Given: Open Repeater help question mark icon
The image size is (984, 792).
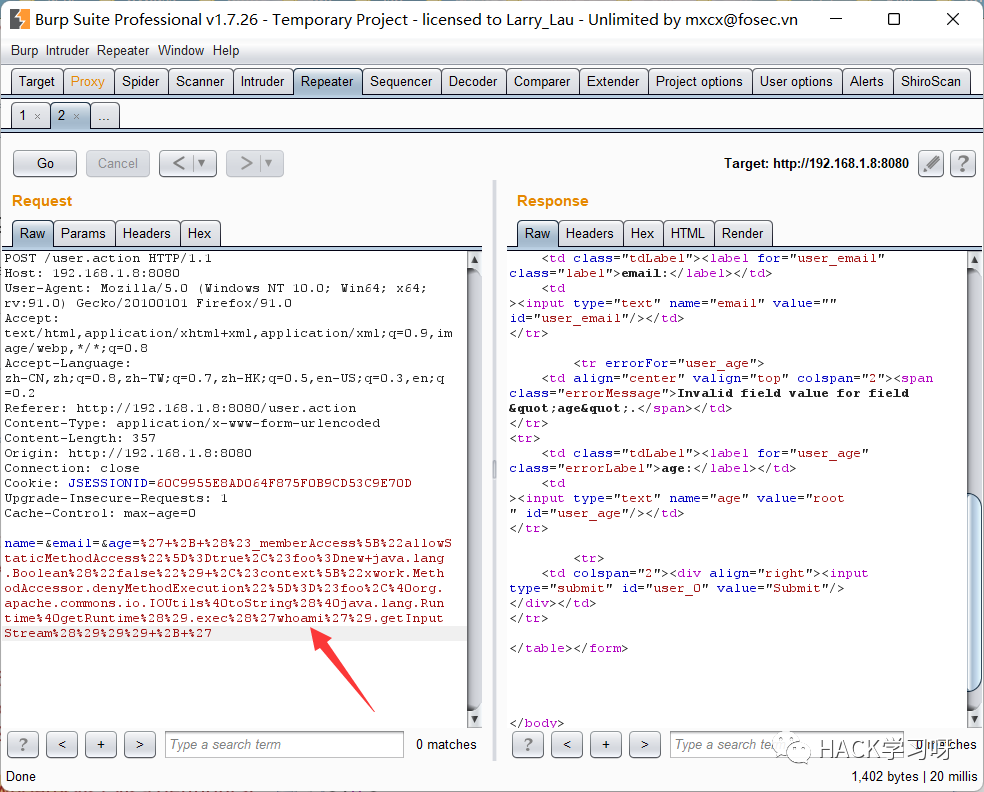Looking at the screenshot, I should click(x=963, y=164).
